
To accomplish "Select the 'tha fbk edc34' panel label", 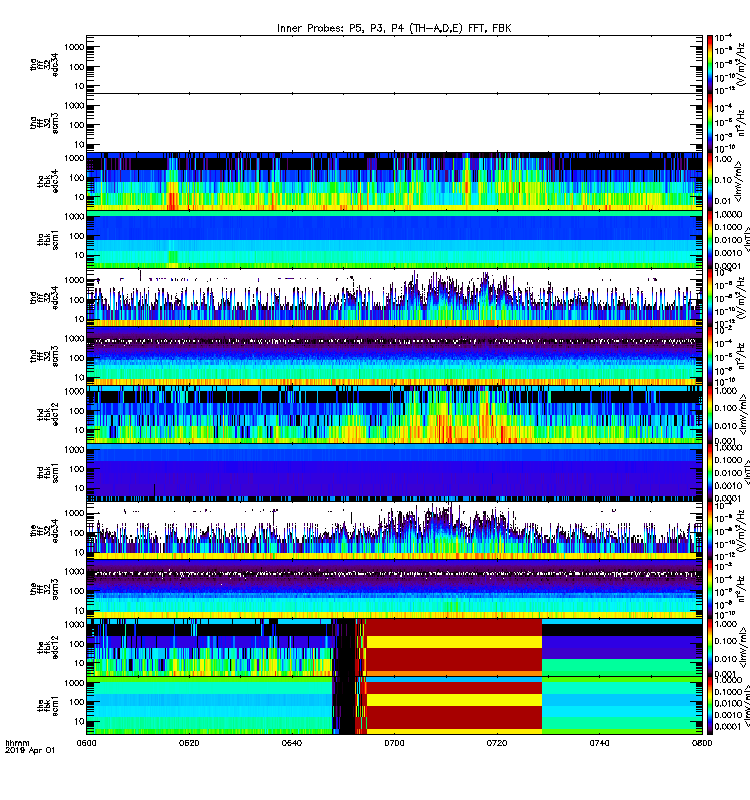I will 48,181.
